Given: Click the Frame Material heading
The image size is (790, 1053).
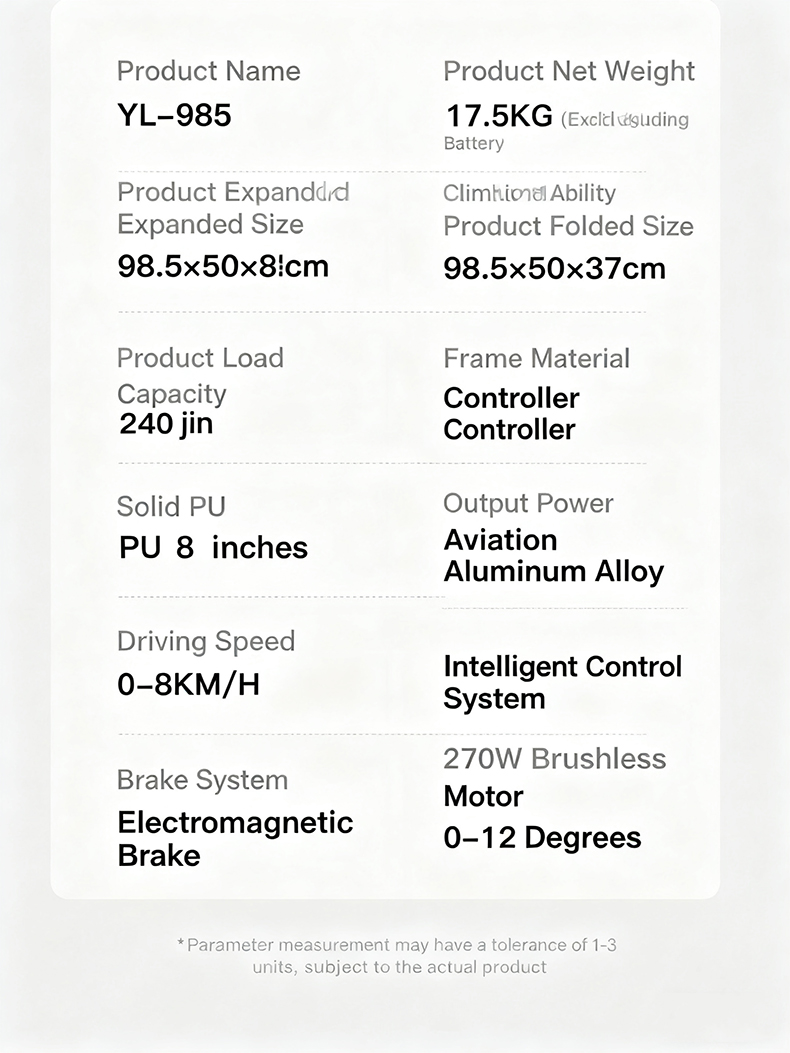Looking at the screenshot, I should 536,359.
